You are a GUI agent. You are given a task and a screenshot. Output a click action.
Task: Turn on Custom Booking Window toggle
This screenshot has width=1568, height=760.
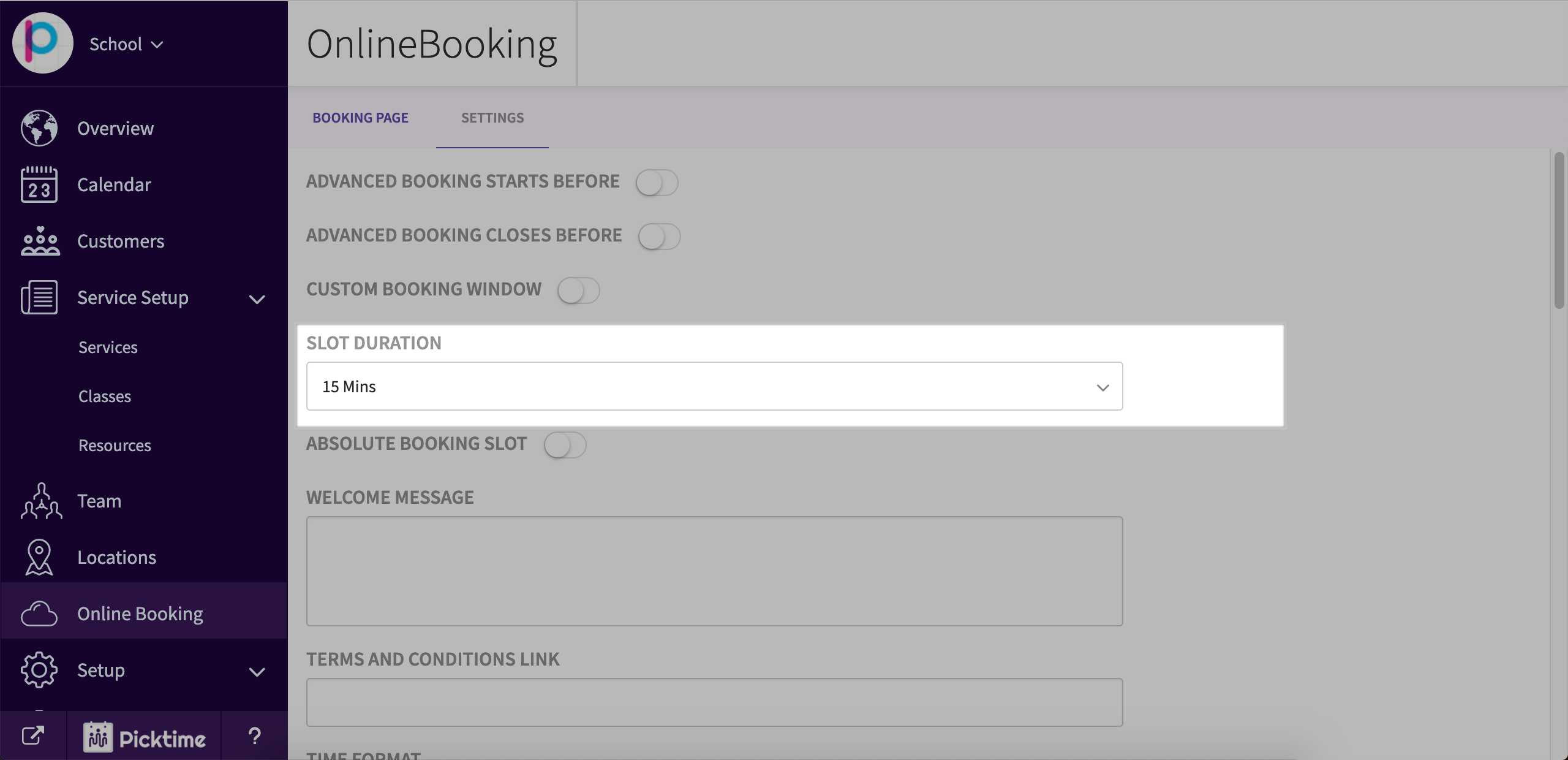(x=578, y=291)
